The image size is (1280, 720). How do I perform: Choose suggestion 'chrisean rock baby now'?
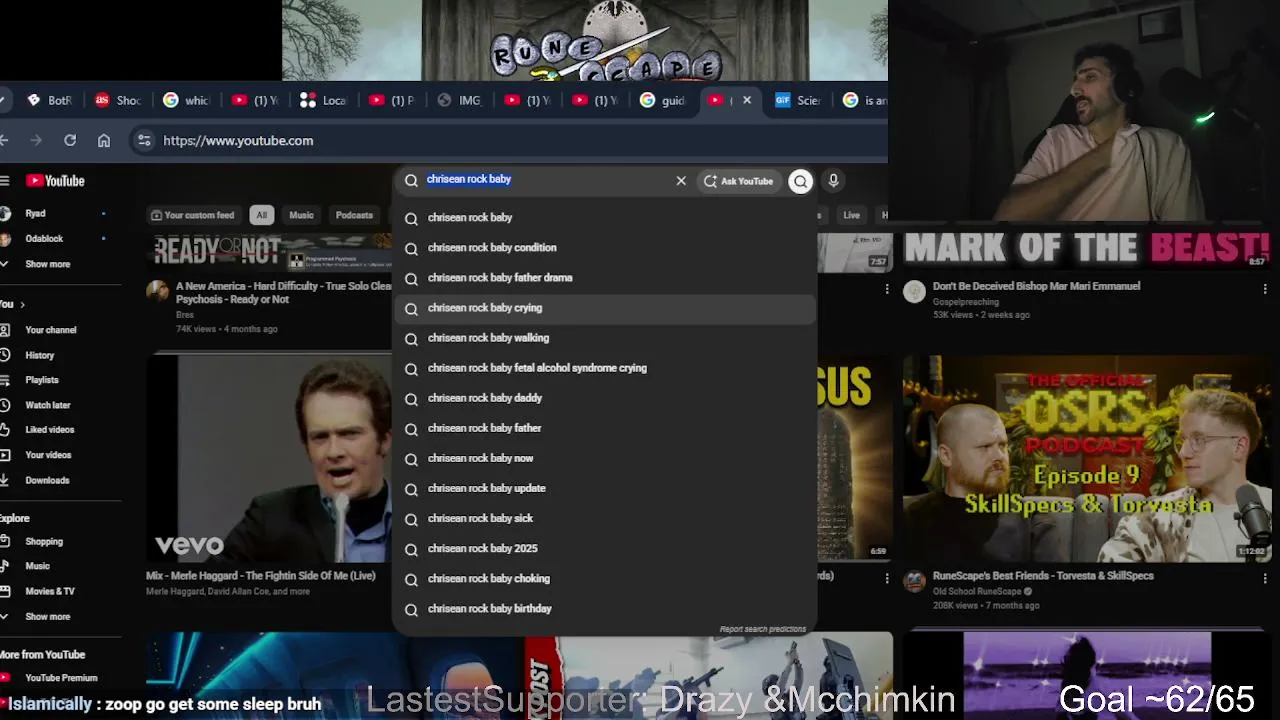pos(606,458)
